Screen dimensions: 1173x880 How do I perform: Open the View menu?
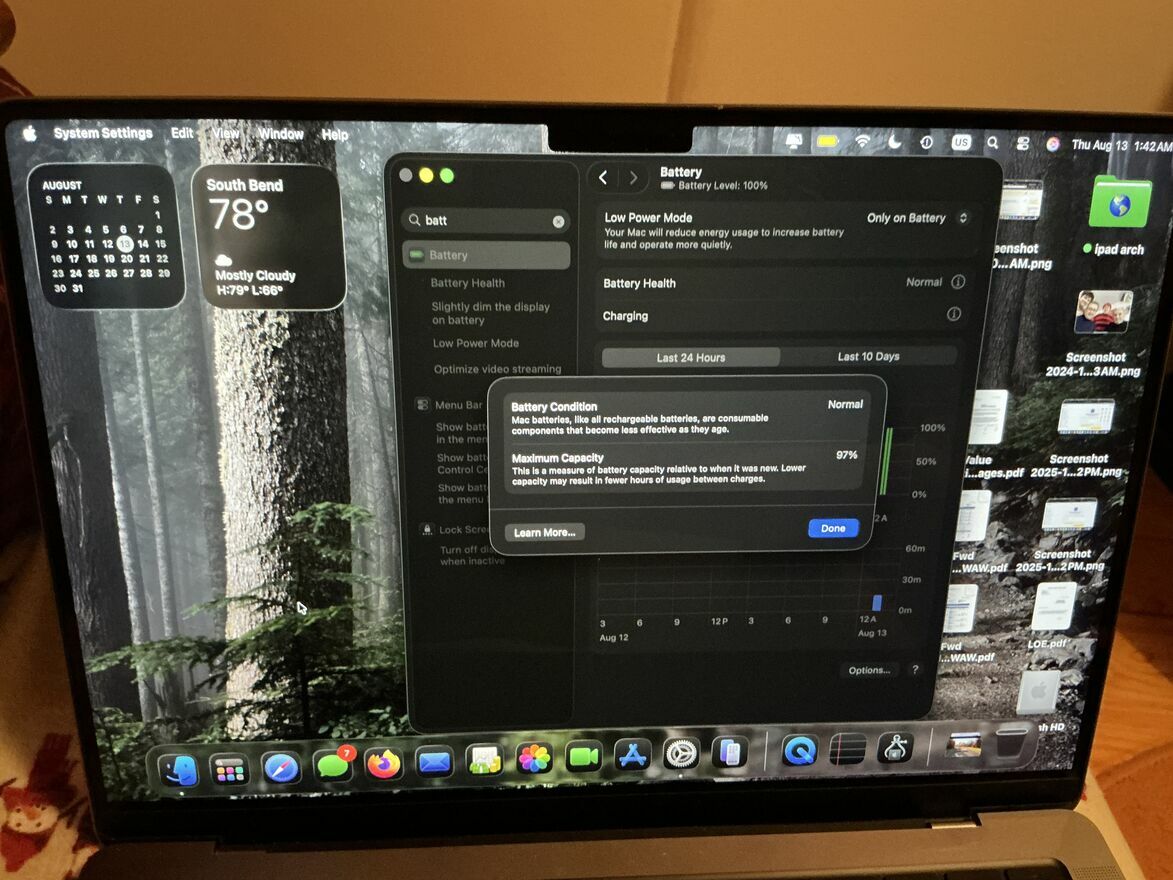click(225, 134)
